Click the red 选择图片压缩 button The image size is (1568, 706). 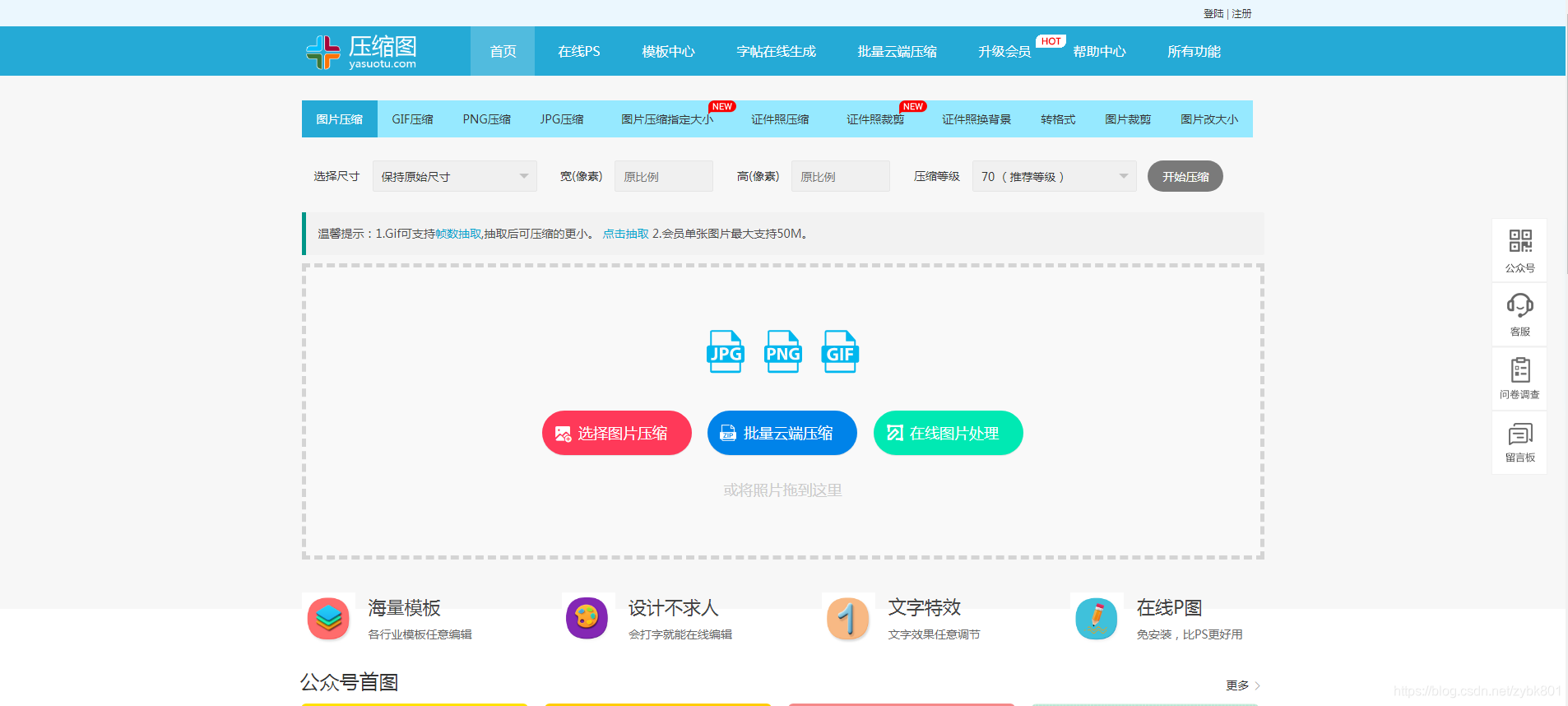coord(617,433)
